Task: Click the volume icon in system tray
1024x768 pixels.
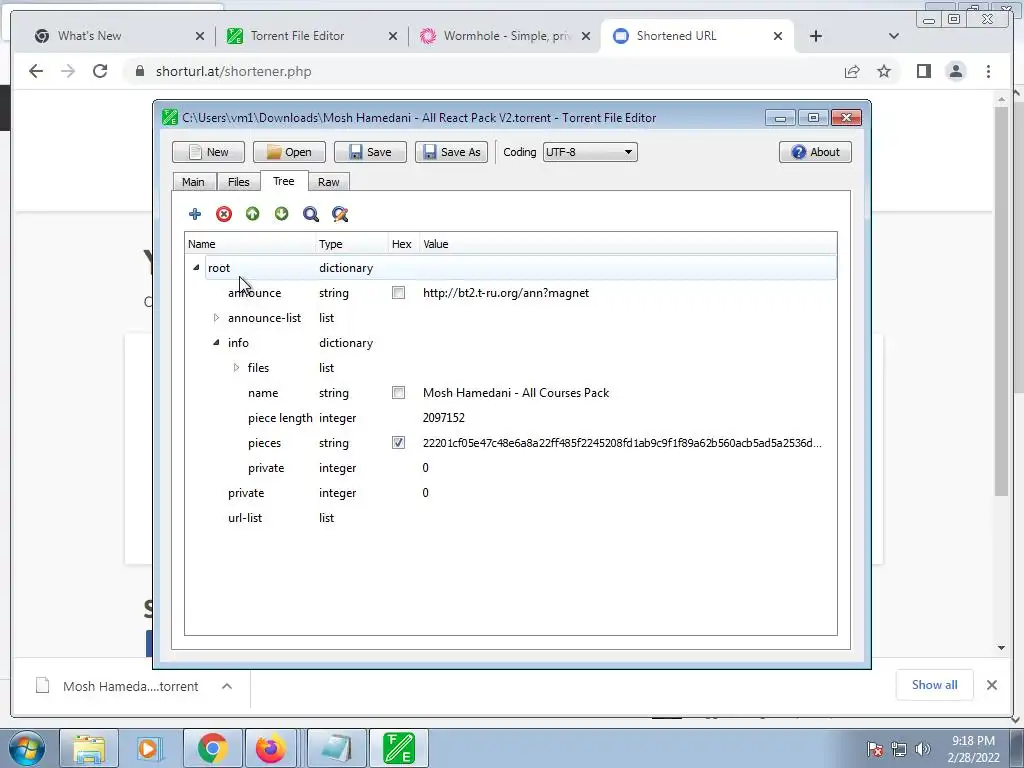Action: pyautogui.click(x=923, y=749)
